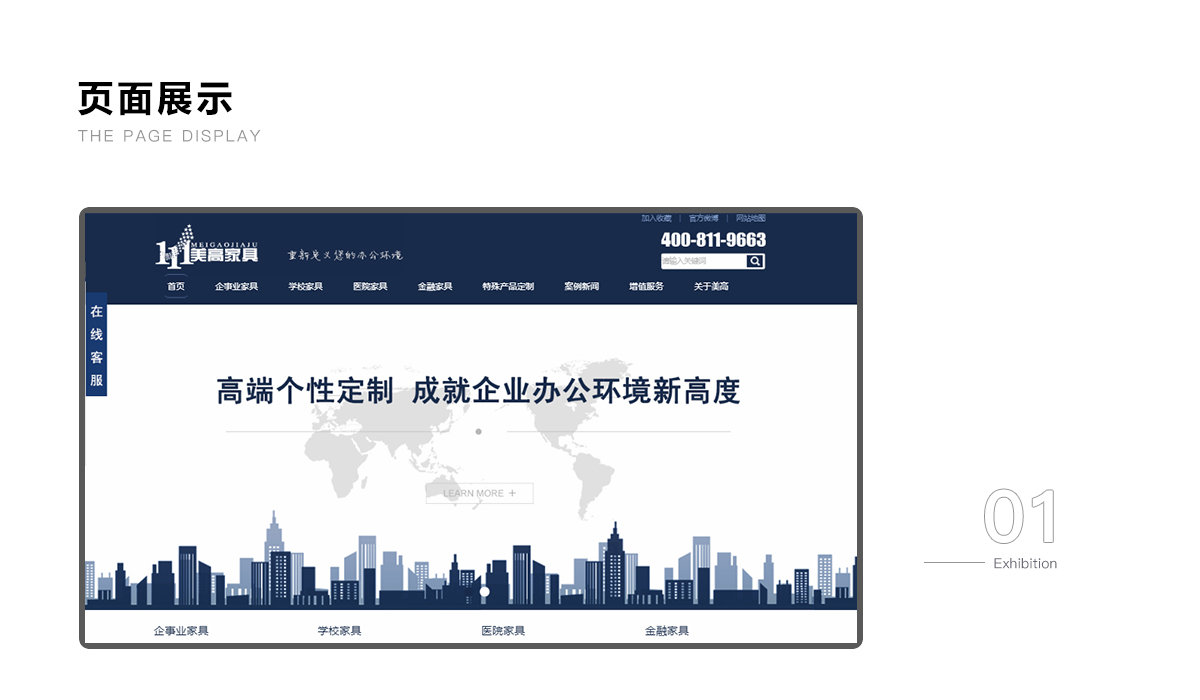Click the 400-811-9663 phone number

click(713, 240)
